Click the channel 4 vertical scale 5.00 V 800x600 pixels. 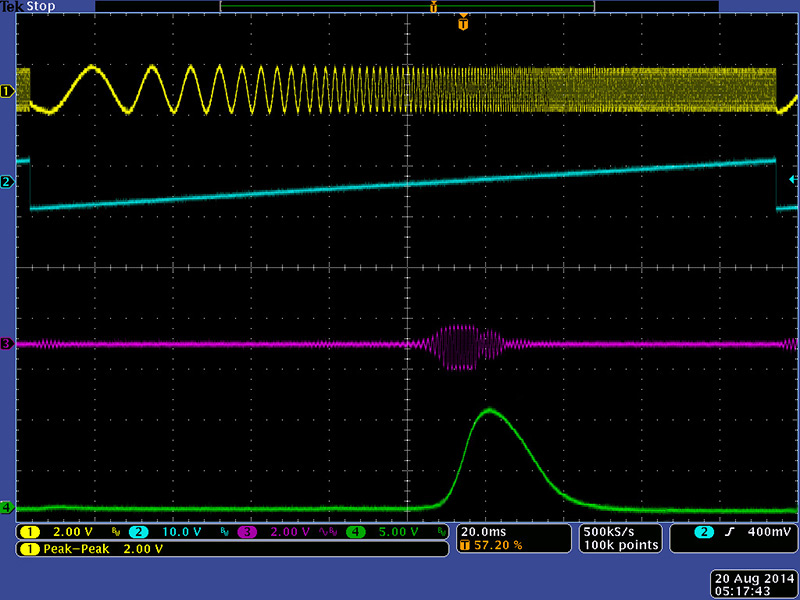398,532
